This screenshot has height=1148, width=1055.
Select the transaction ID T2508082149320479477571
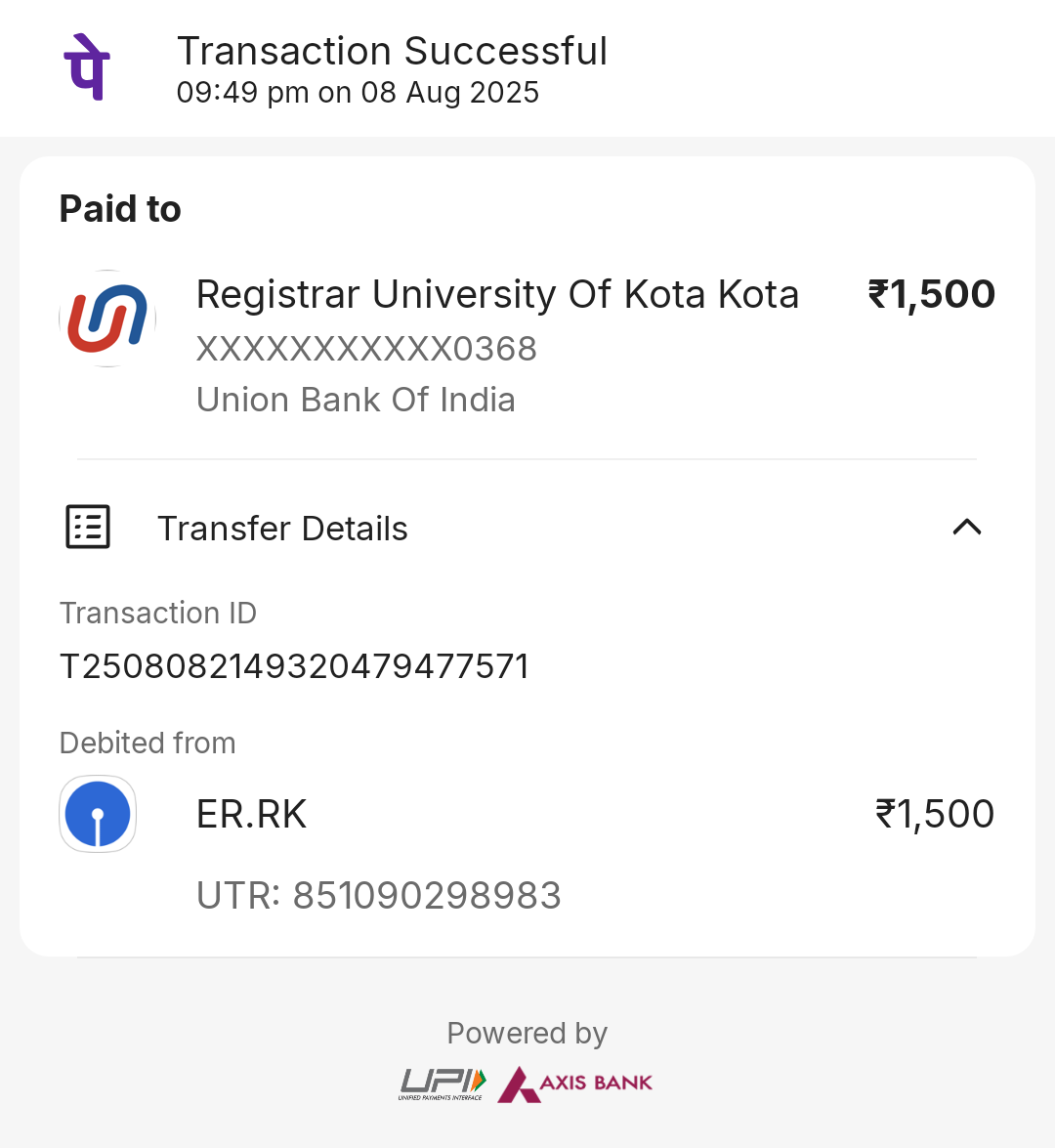click(x=294, y=666)
